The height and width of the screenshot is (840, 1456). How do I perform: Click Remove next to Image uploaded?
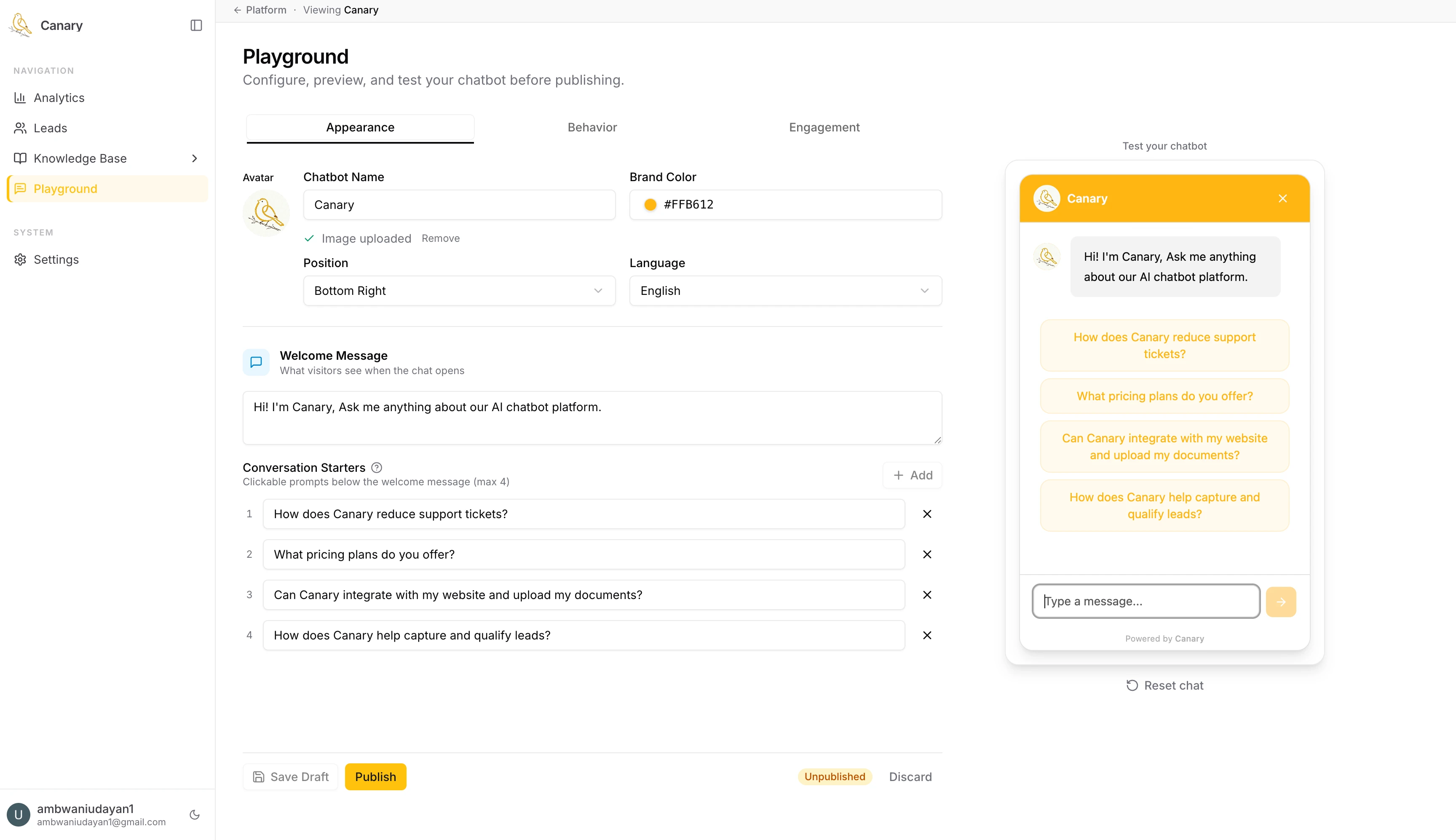tap(440, 238)
